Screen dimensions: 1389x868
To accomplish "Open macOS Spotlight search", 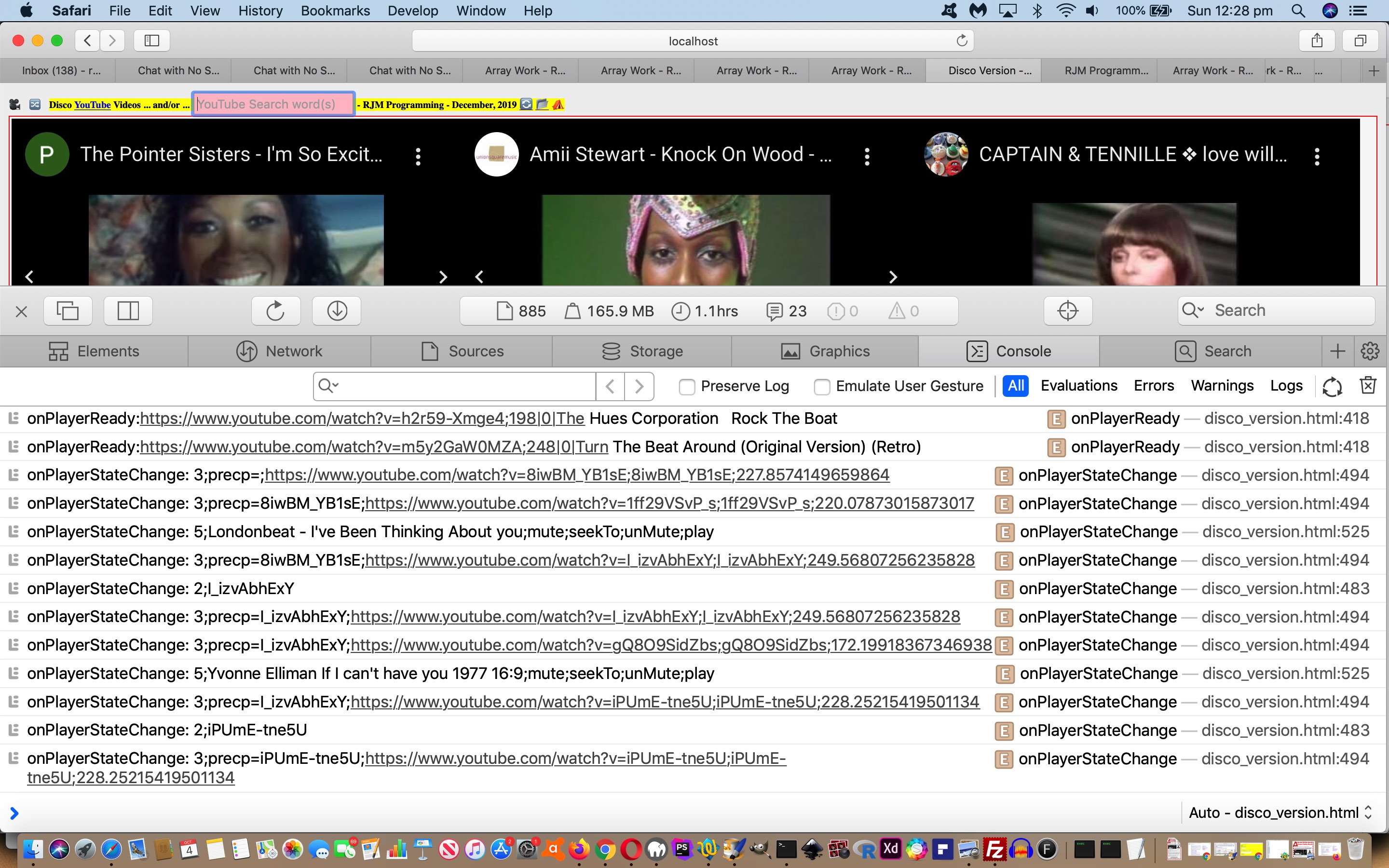I will tap(1298, 10).
